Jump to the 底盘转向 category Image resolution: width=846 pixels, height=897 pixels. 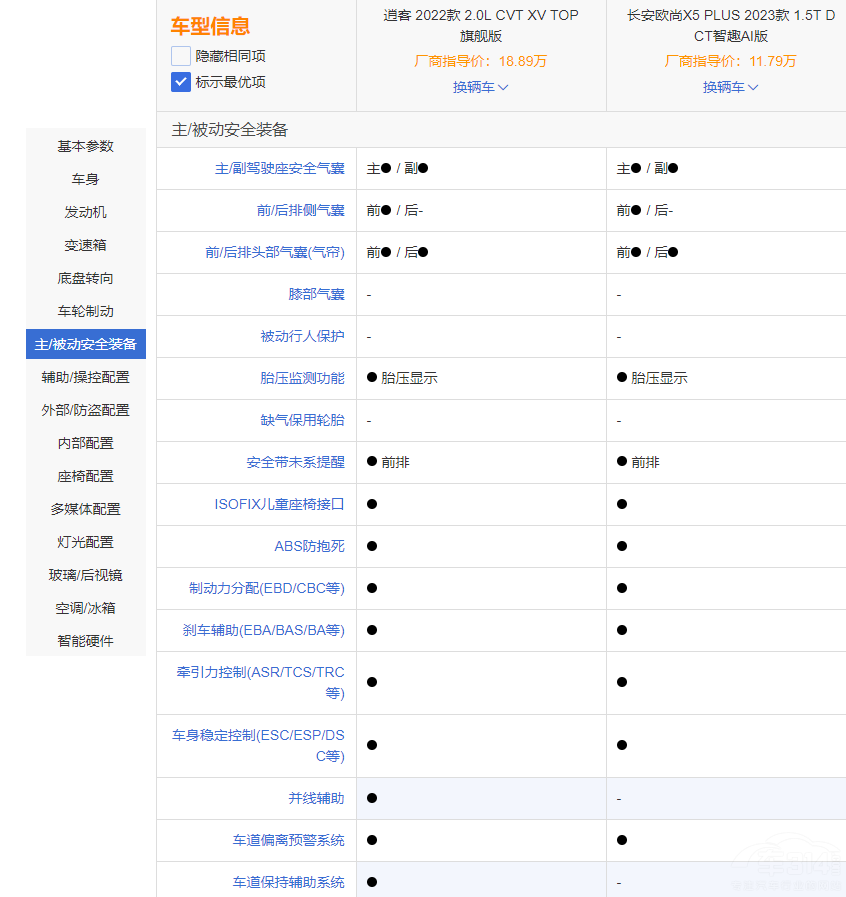85,278
